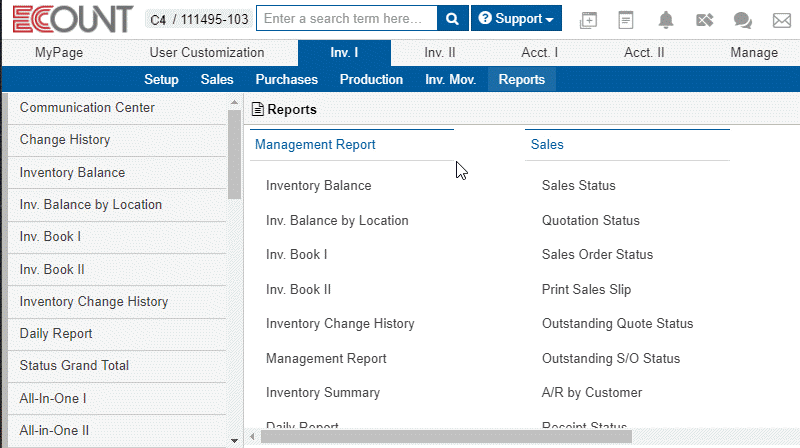The width and height of the screenshot is (800, 448).
Task: Click the Management Report section heading
Action: point(315,145)
